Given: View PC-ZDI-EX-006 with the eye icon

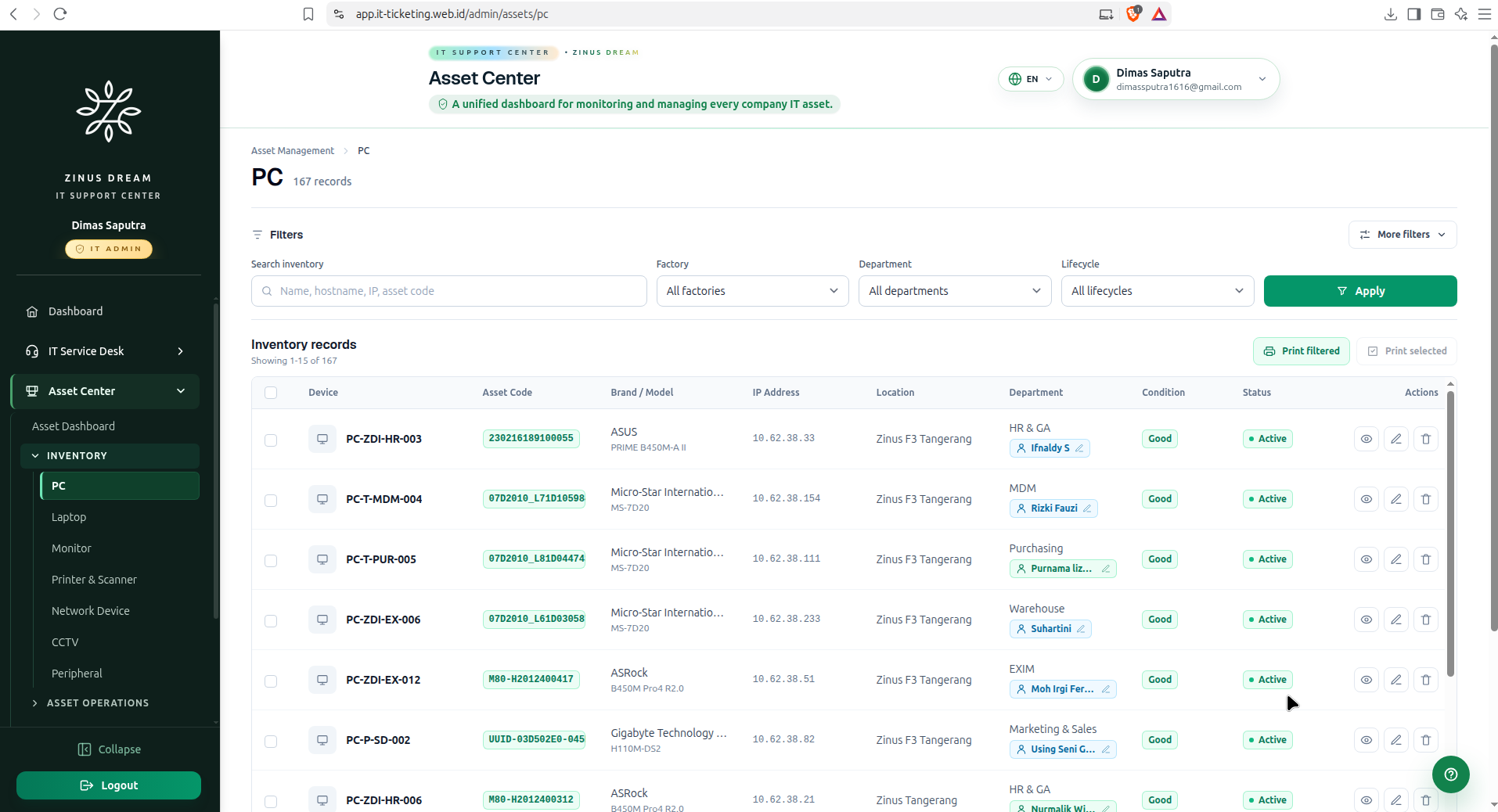Looking at the screenshot, I should pos(1366,620).
